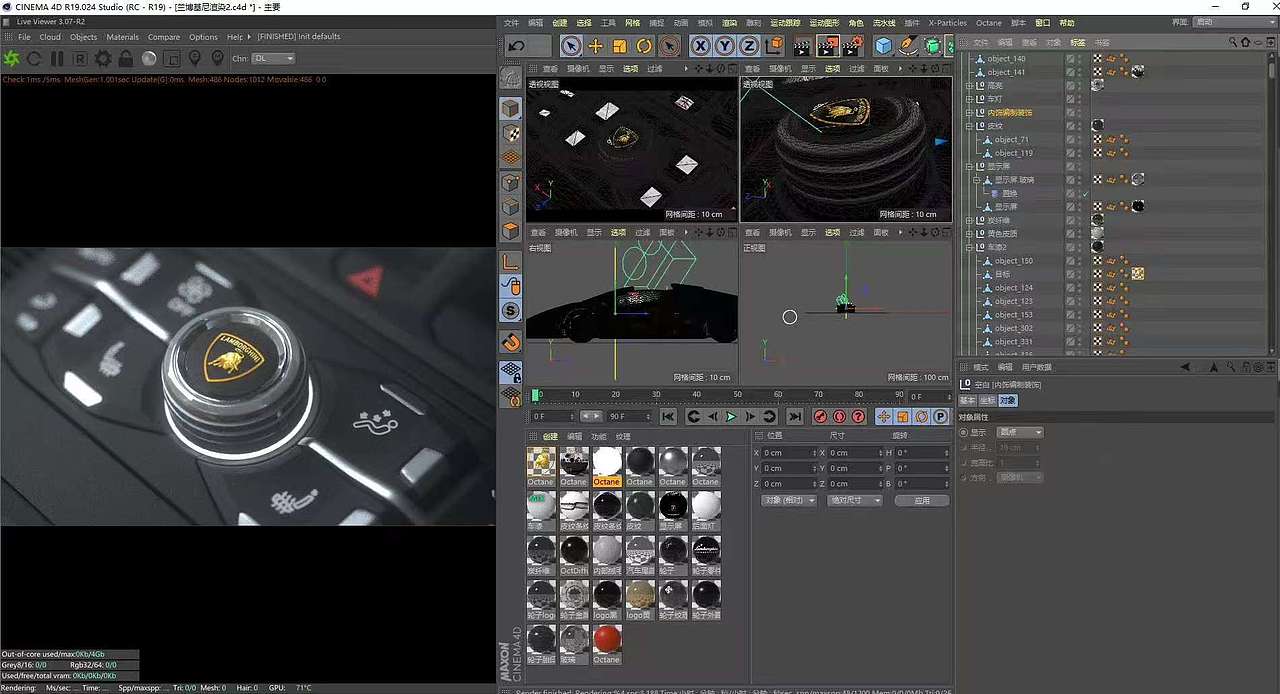Viewport: 1280px width, 694px height.
Task: Open the Live Viewer Cloud menu
Action: point(50,37)
